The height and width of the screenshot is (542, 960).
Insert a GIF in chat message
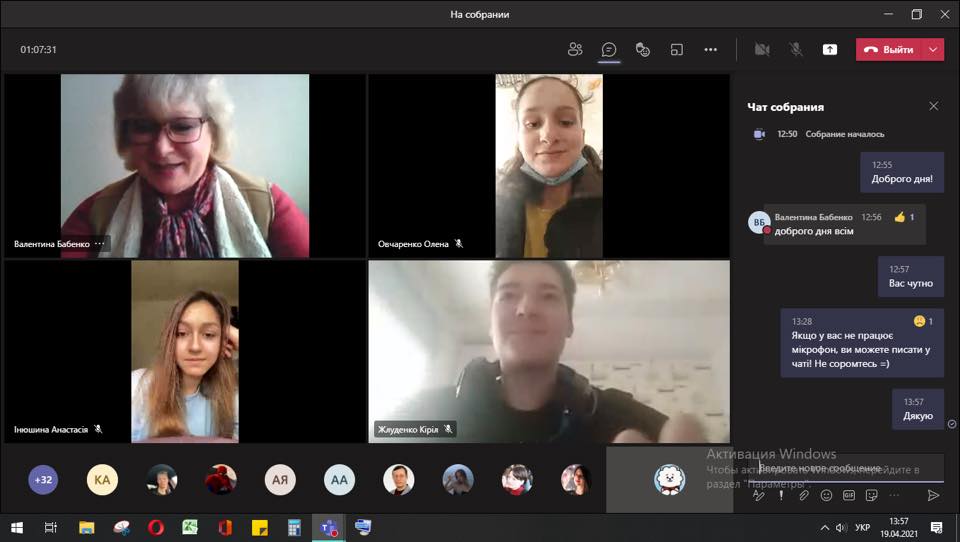click(x=849, y=495)
